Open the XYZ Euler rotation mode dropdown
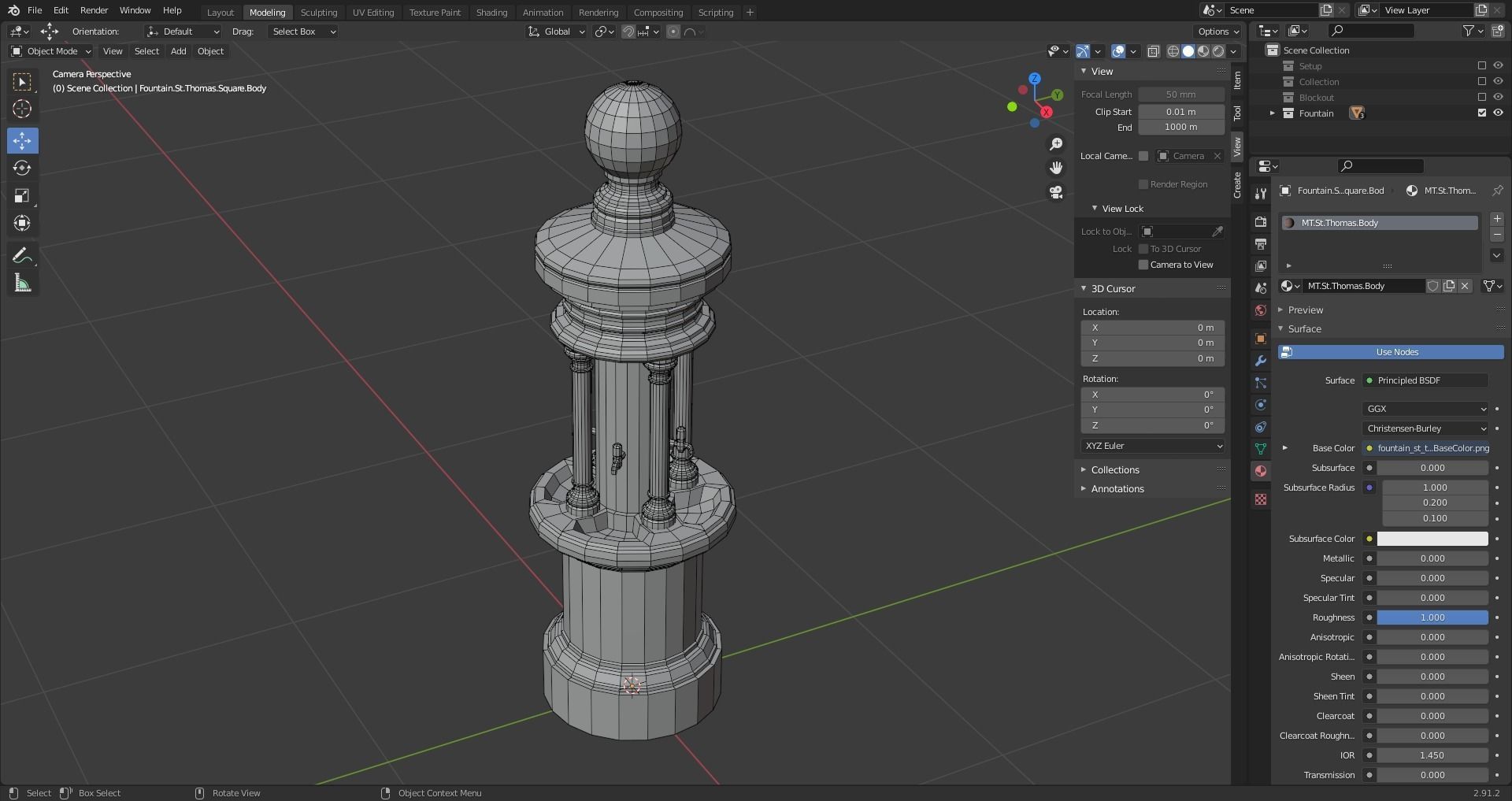The height and width of the screenshot is (801, 1512). point(1153,446)
